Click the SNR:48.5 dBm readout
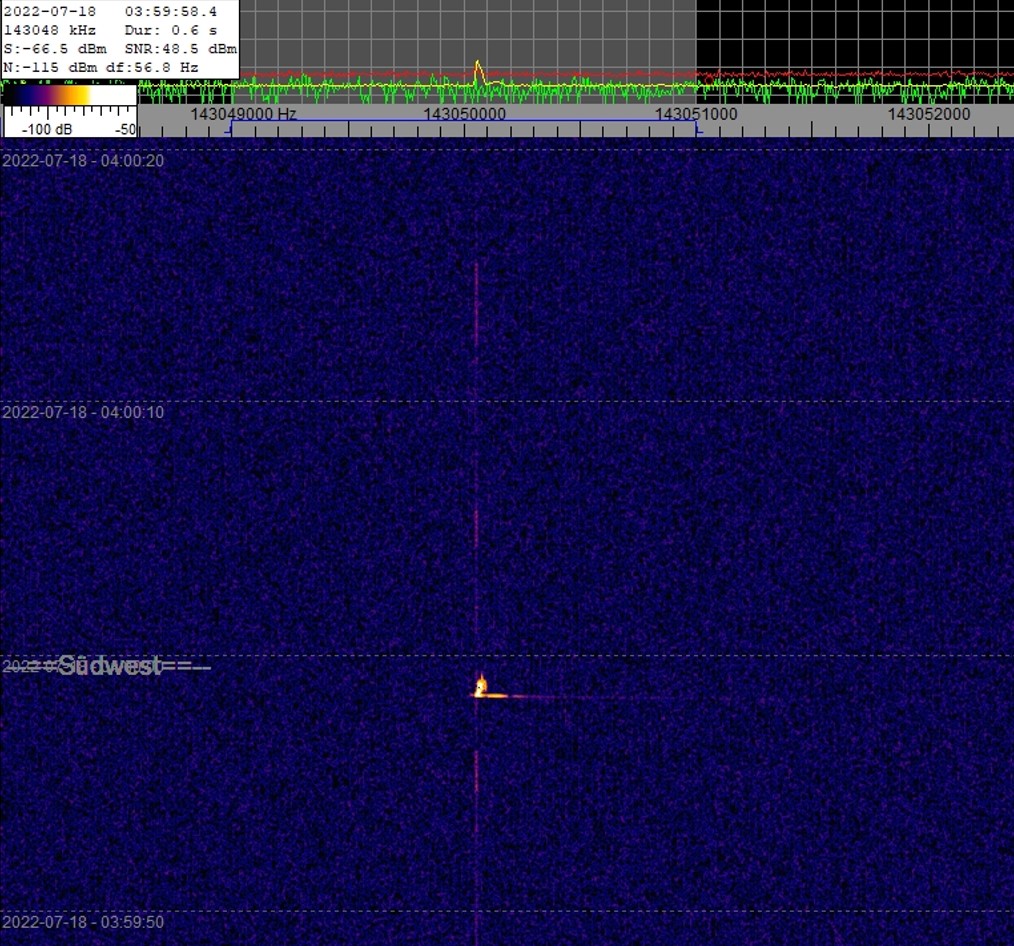This screenshot has height=946, width=1014. pos(180,49)
